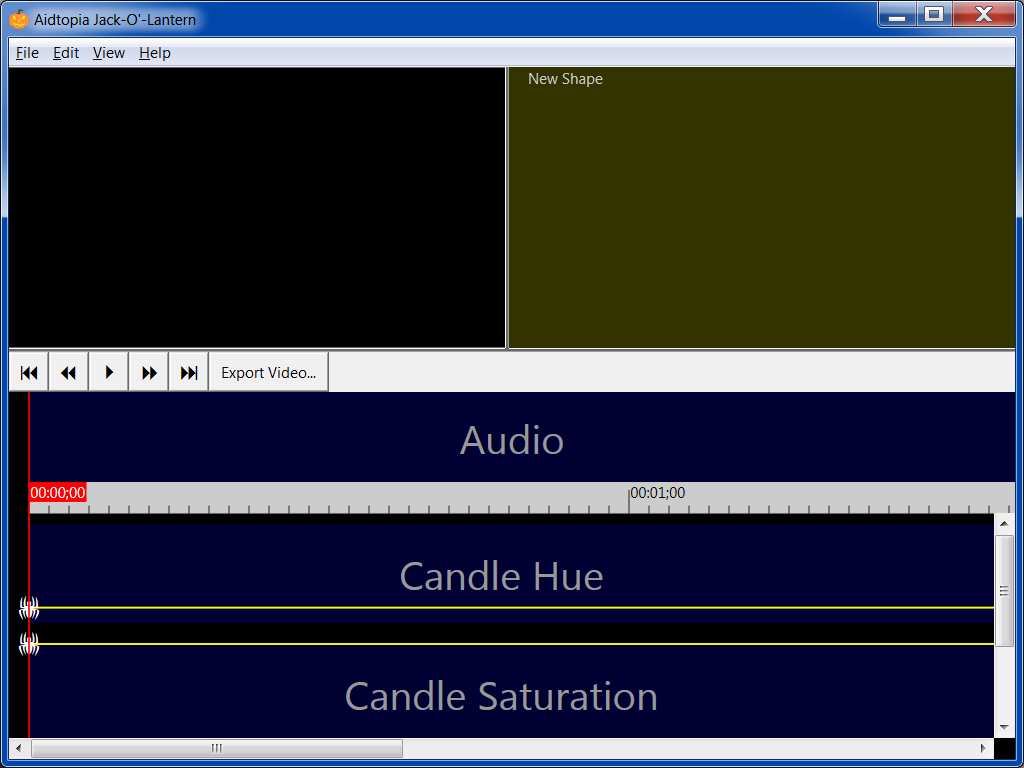1024x768 pixels.
Task: Jump to start of timeline
Action: (29, 372)
